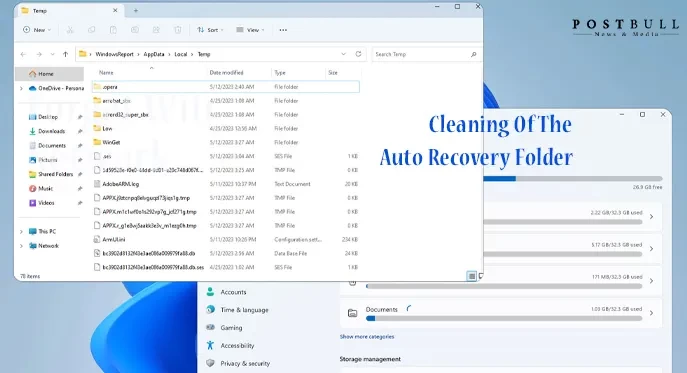Select the .opera folder
Image resolution: width=687 pixels, height=373 pixels.
pyautogui.click(x=226, y=87)
